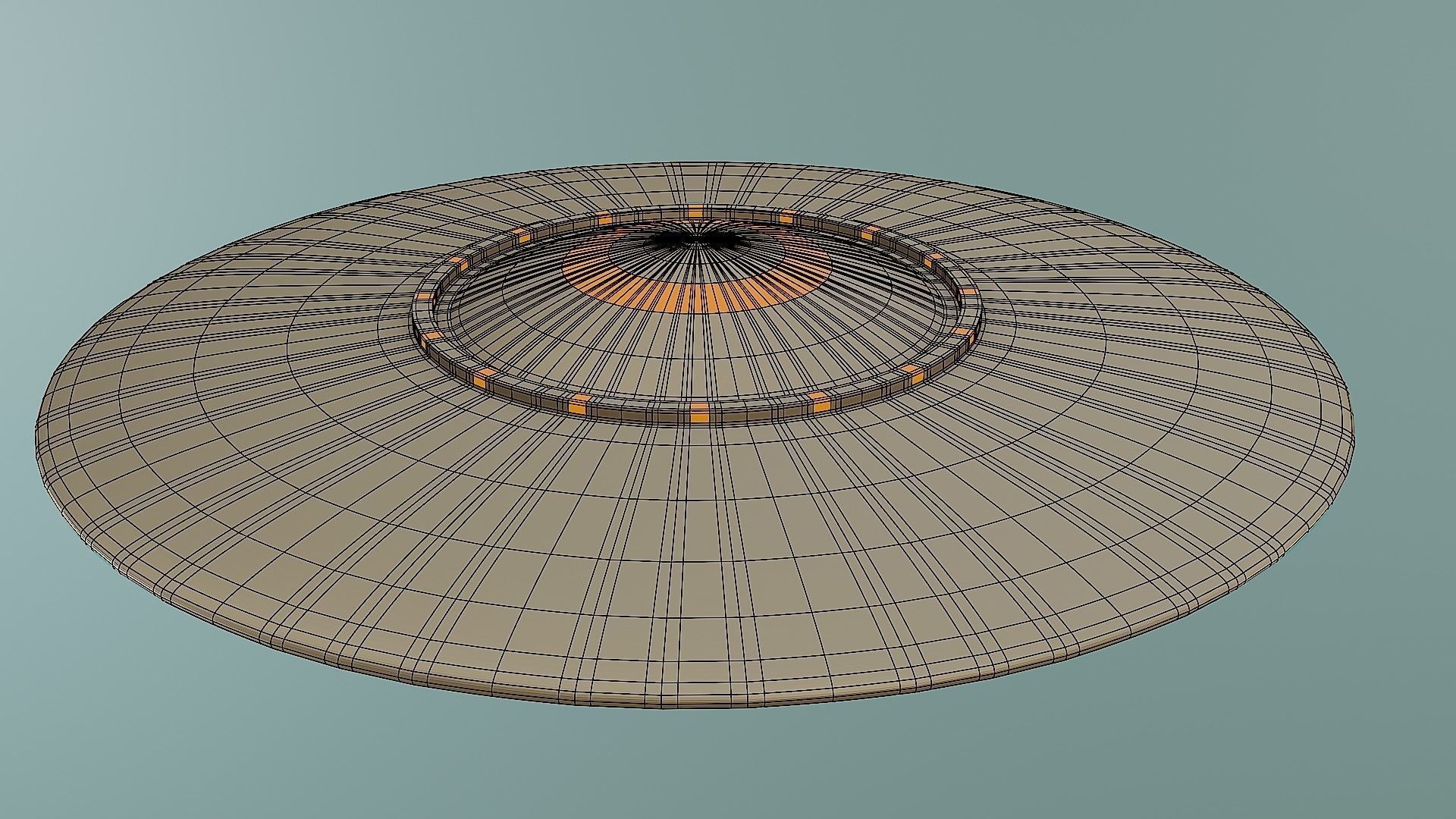Select the orange band on the central dome

(x=696, y=297)
